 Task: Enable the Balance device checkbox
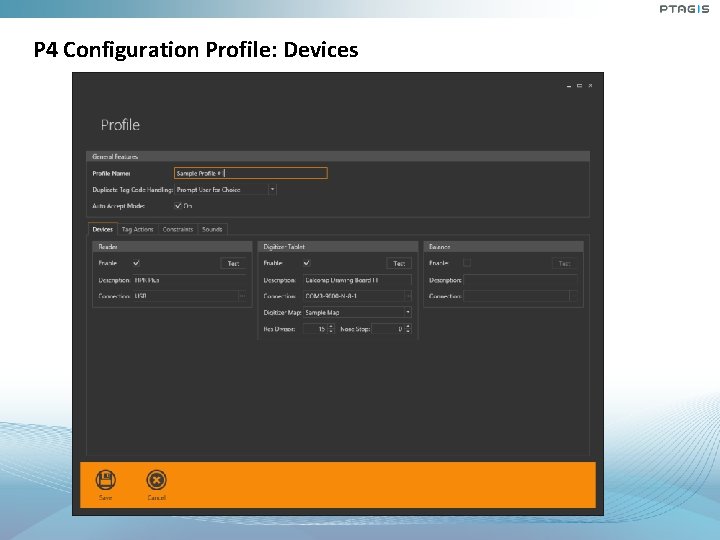[467, 263]
